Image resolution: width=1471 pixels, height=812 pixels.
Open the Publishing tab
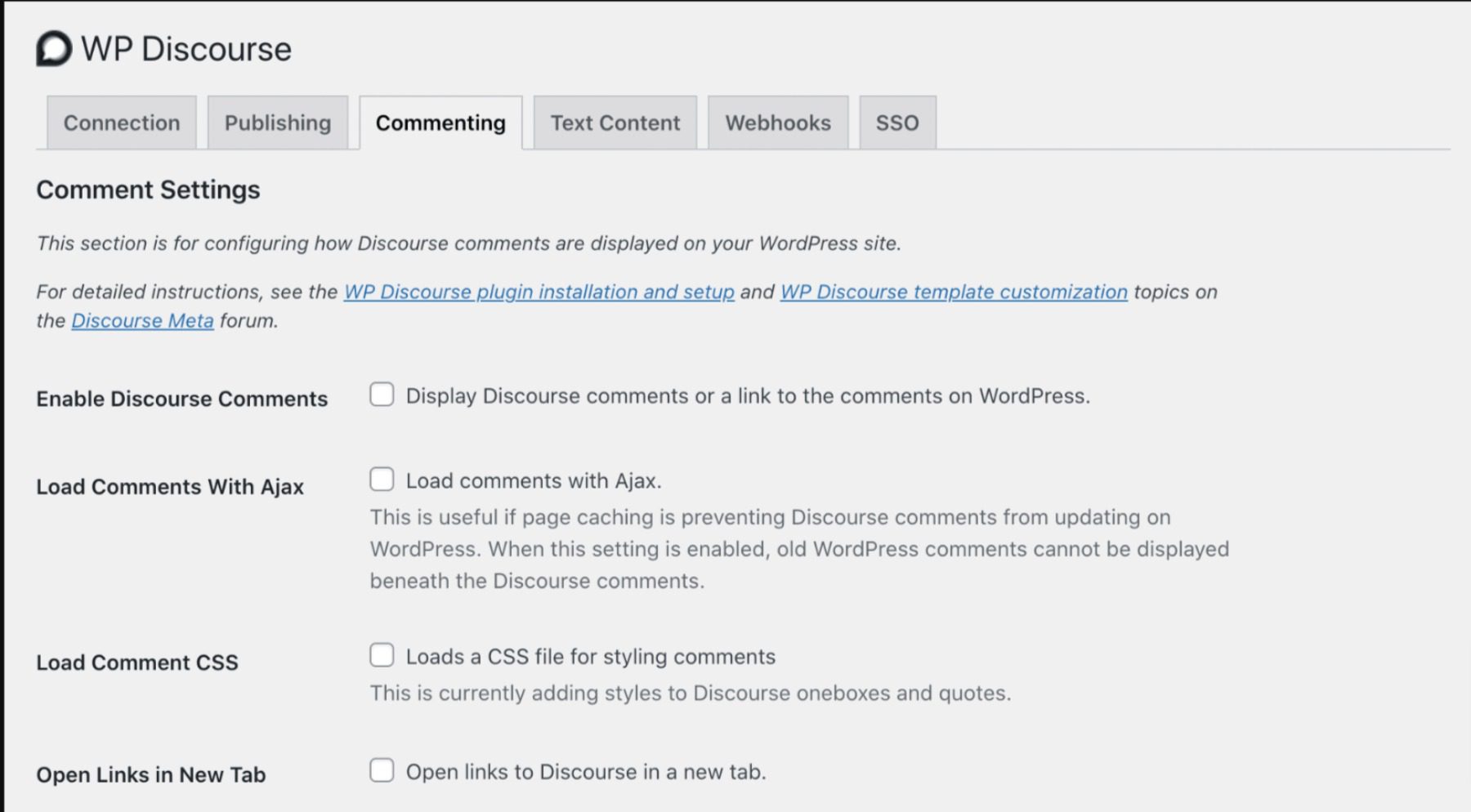coord(277,123)
